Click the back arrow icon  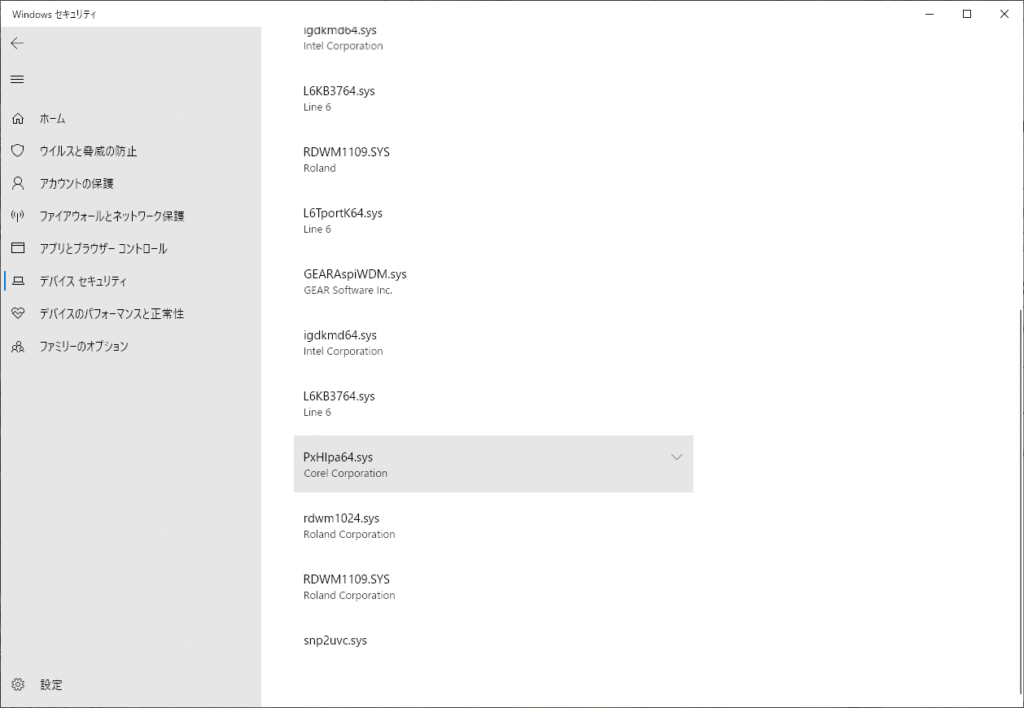pyautogui.click(x=17, y=44)
